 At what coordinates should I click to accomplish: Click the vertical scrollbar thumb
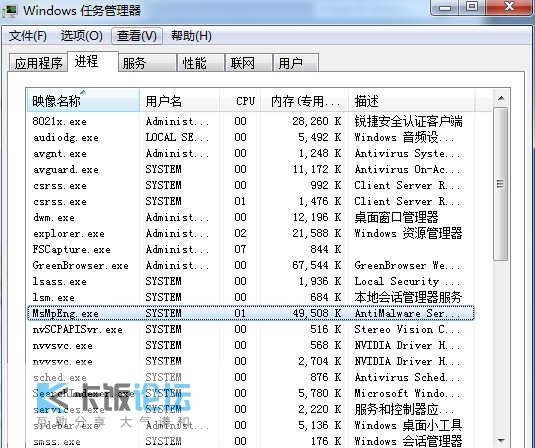pos(501,184)
